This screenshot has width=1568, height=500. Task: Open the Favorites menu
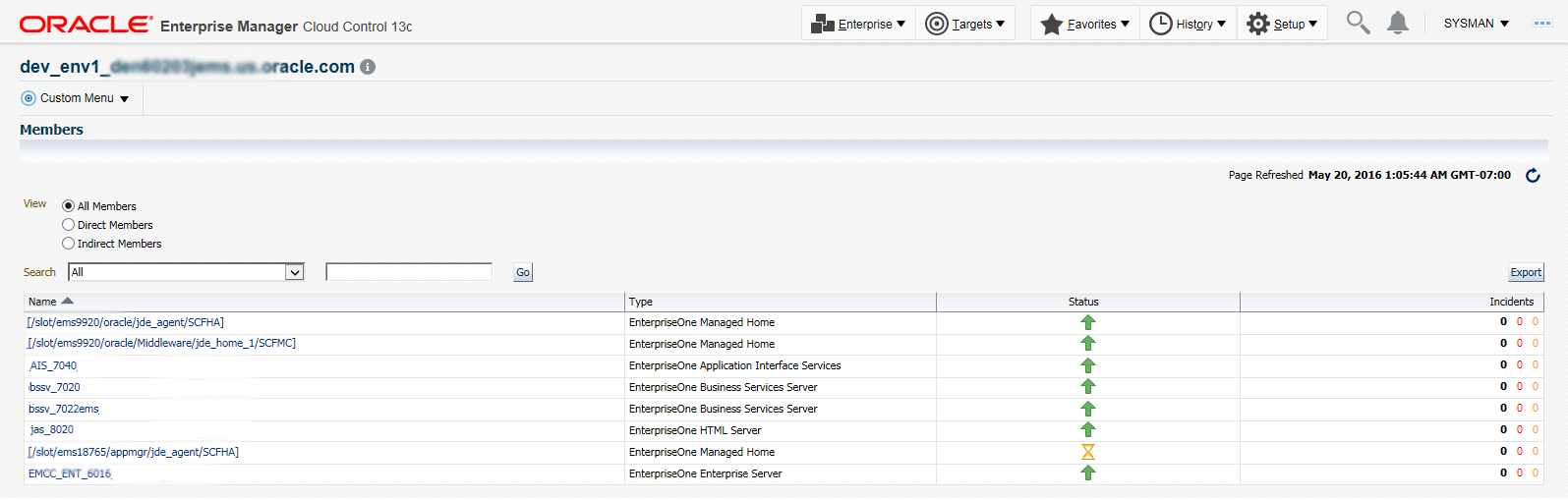tap(1085, 24)
